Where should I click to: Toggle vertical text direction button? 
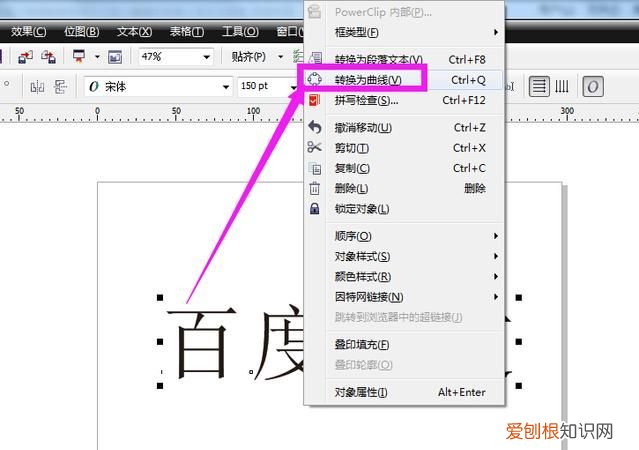click(562, 86)
